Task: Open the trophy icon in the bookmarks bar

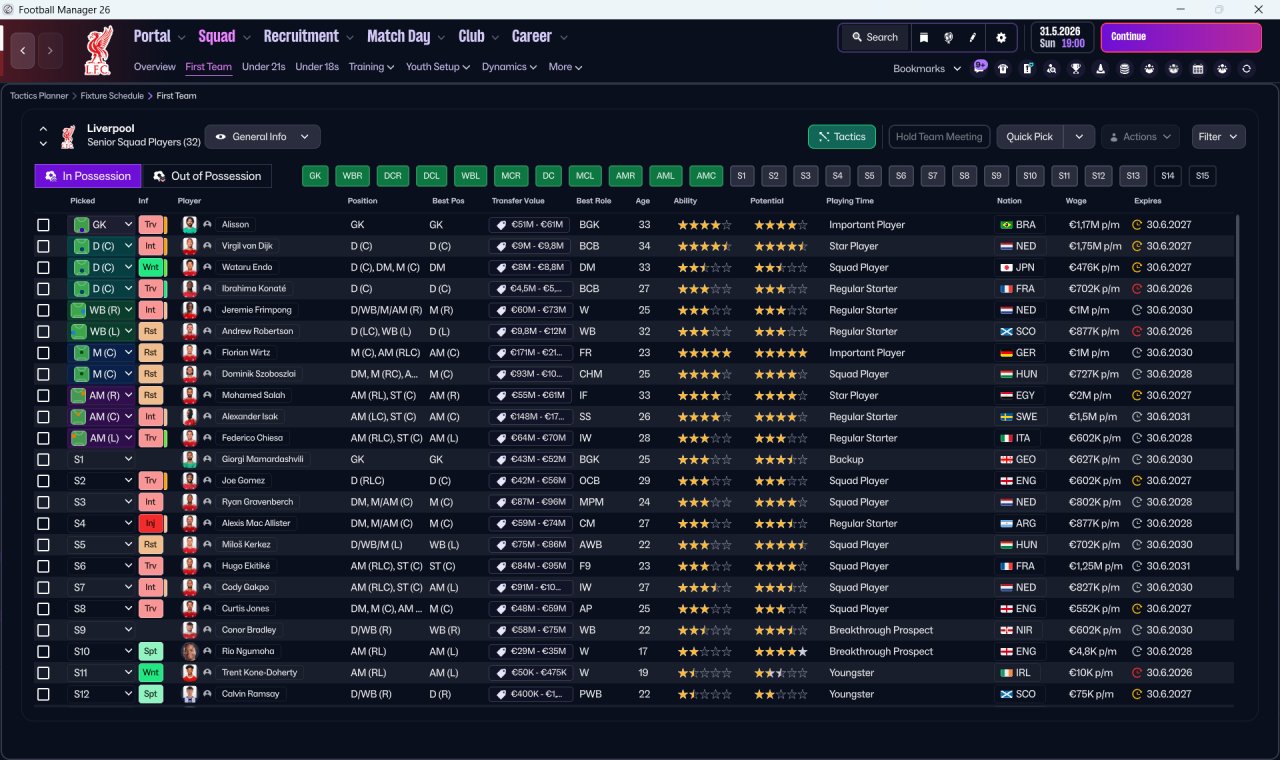Action: (1076, 69)
